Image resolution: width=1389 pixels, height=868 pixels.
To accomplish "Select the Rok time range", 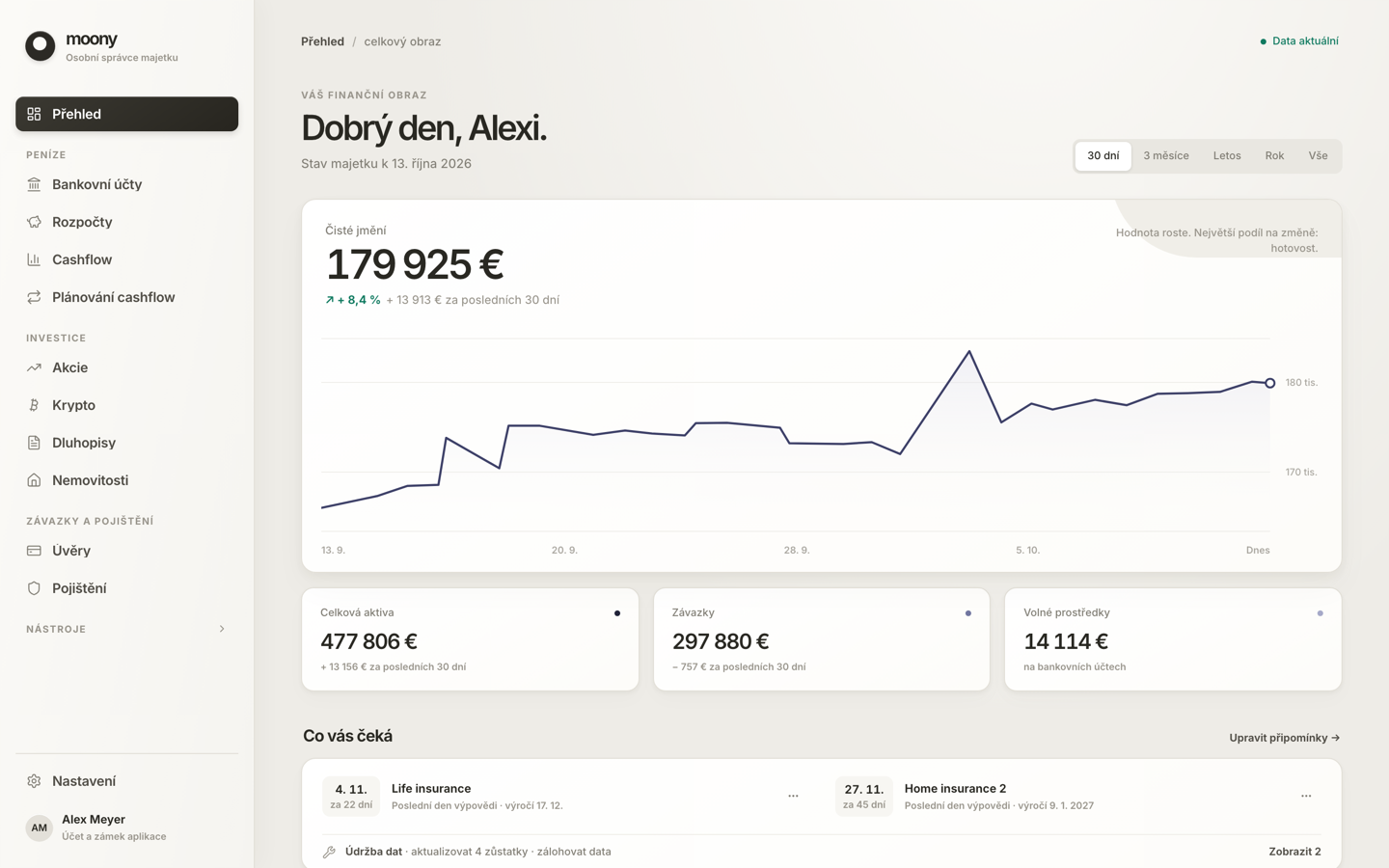I will point(1274,156).
